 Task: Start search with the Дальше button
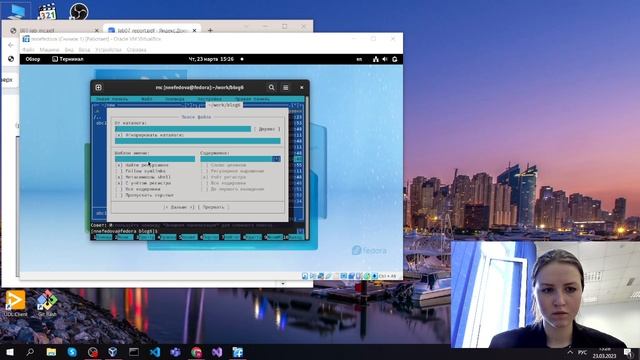point(179,207)
